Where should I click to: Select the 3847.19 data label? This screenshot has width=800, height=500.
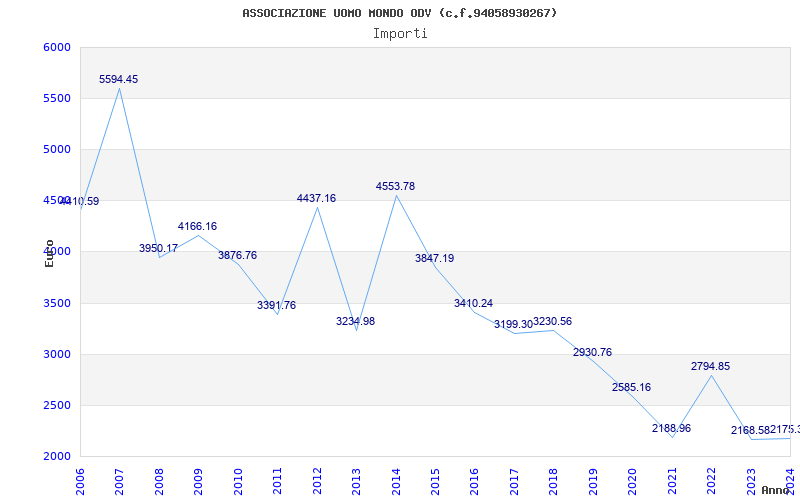[x=435, y=259]
